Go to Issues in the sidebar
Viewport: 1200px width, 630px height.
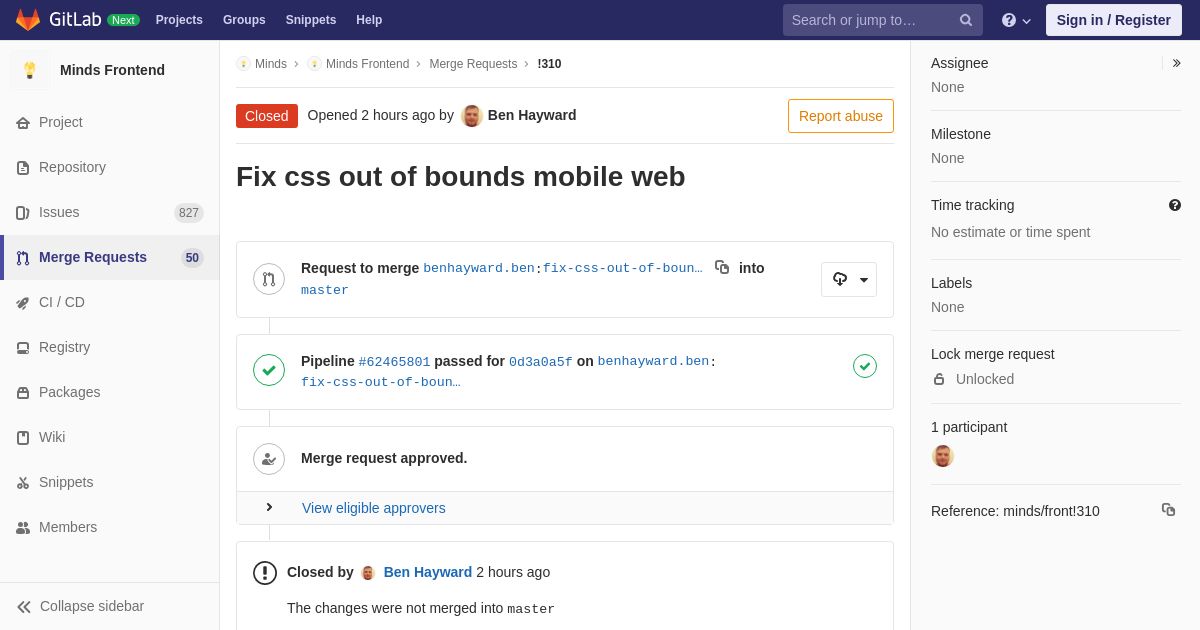59,212
